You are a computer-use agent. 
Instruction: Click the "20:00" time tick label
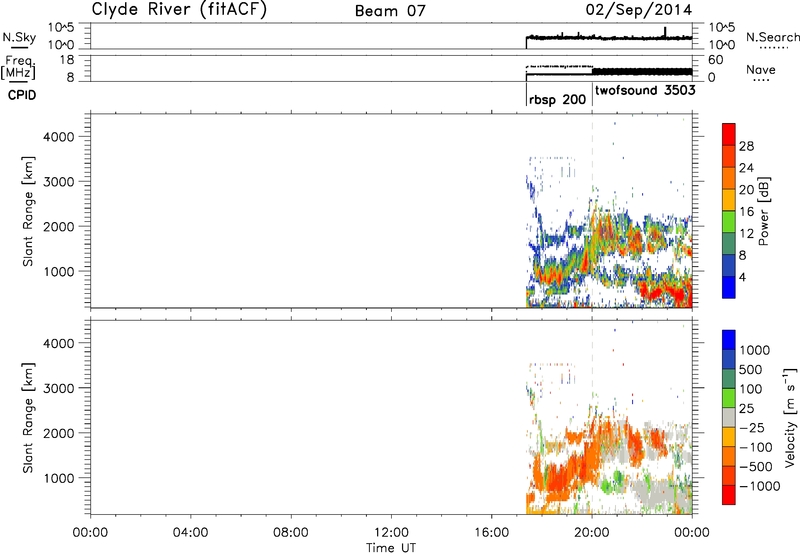click(591, 533)
